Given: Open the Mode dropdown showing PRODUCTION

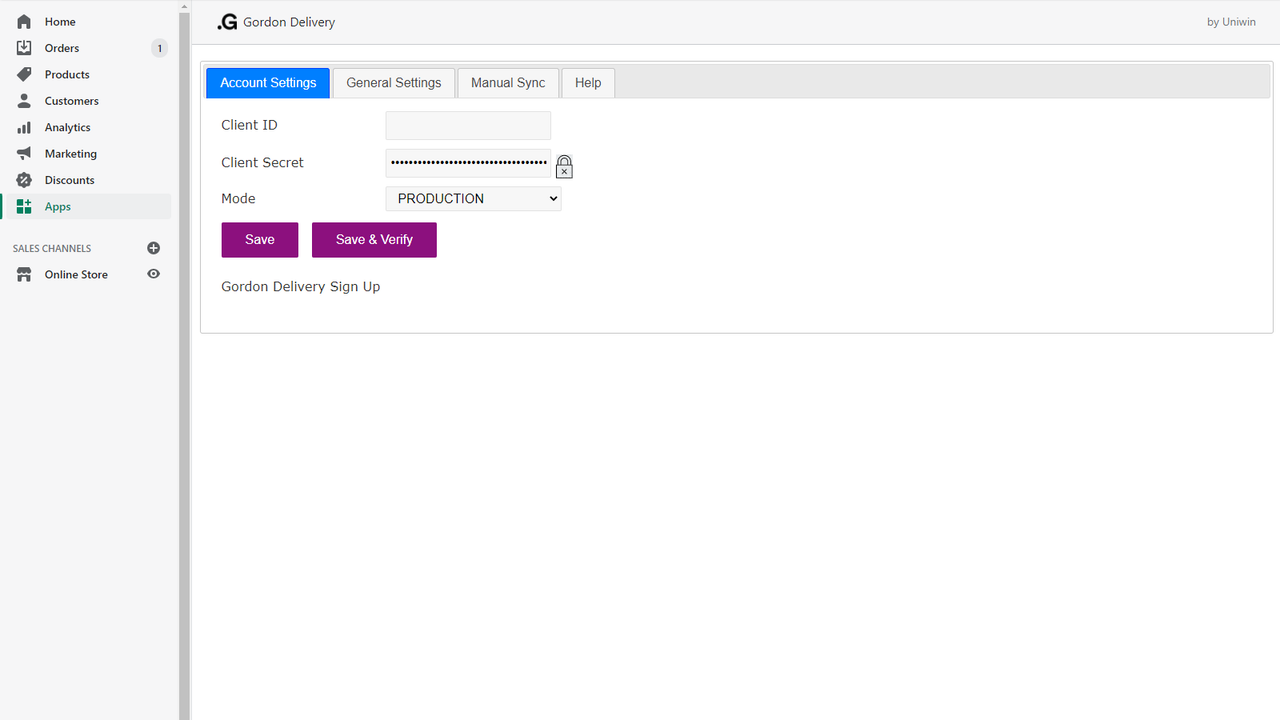Looking at the screenshot, I should pyautogui.click(x=472, y=198).
